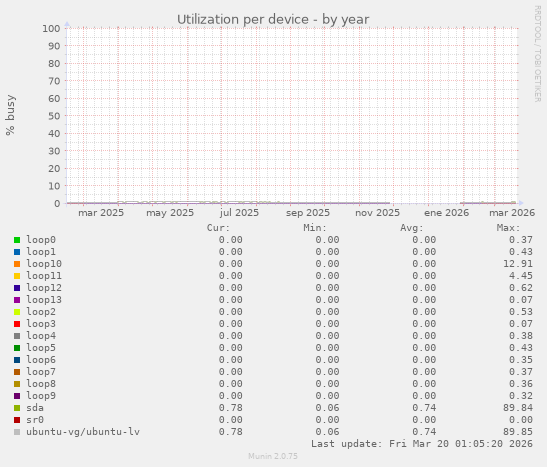Click the sda olive color swatch
Image resolution: width=547 pixels, height=467 pixels.
(x=17, y=408)
